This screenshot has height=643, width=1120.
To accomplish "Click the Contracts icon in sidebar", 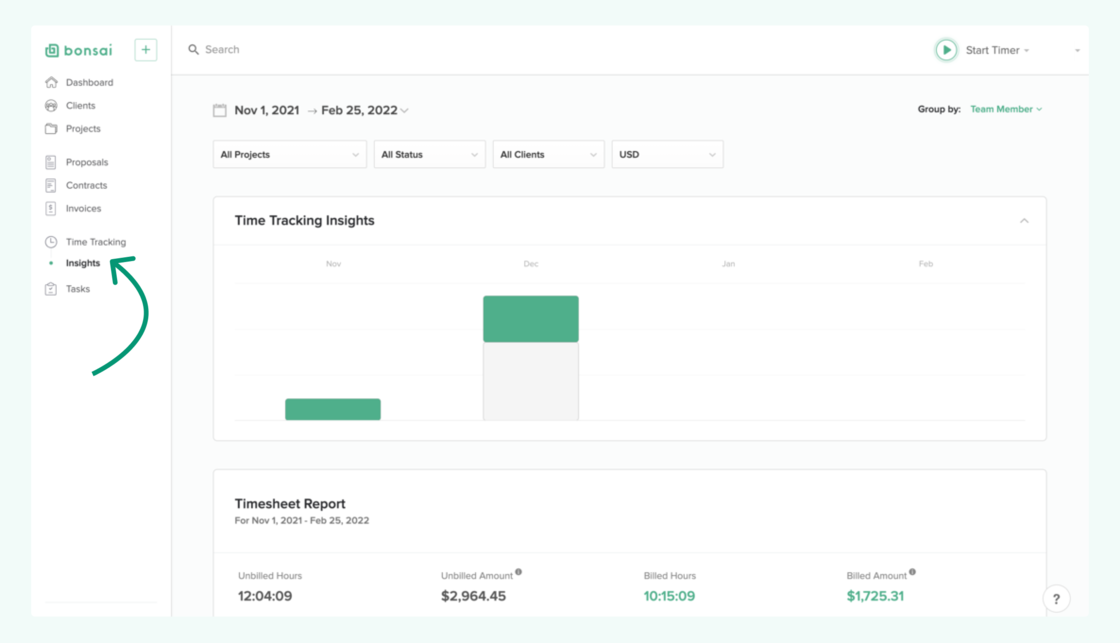I will pos(51,185).
